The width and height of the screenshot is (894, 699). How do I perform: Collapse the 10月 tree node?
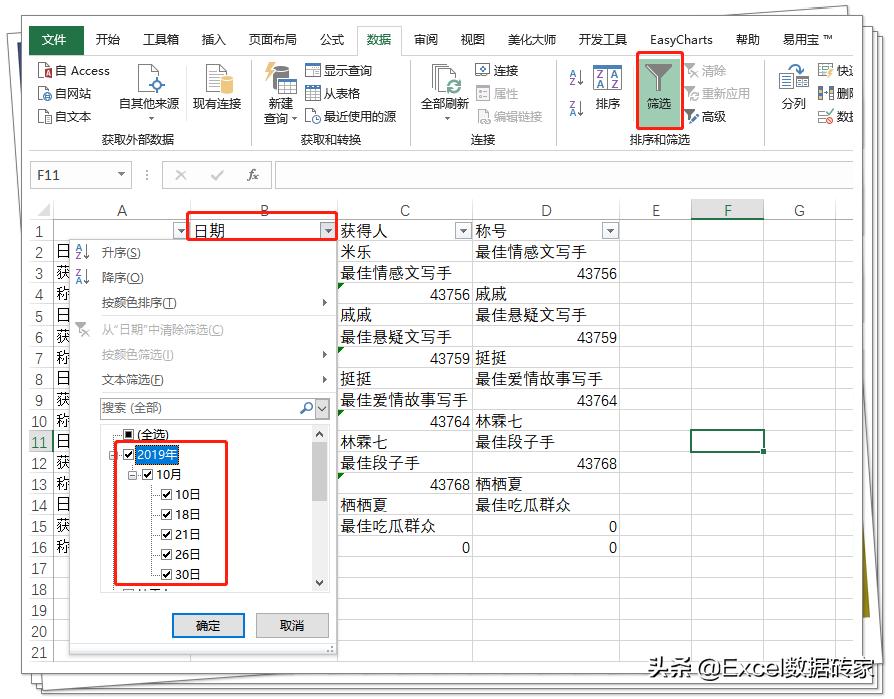131,473
